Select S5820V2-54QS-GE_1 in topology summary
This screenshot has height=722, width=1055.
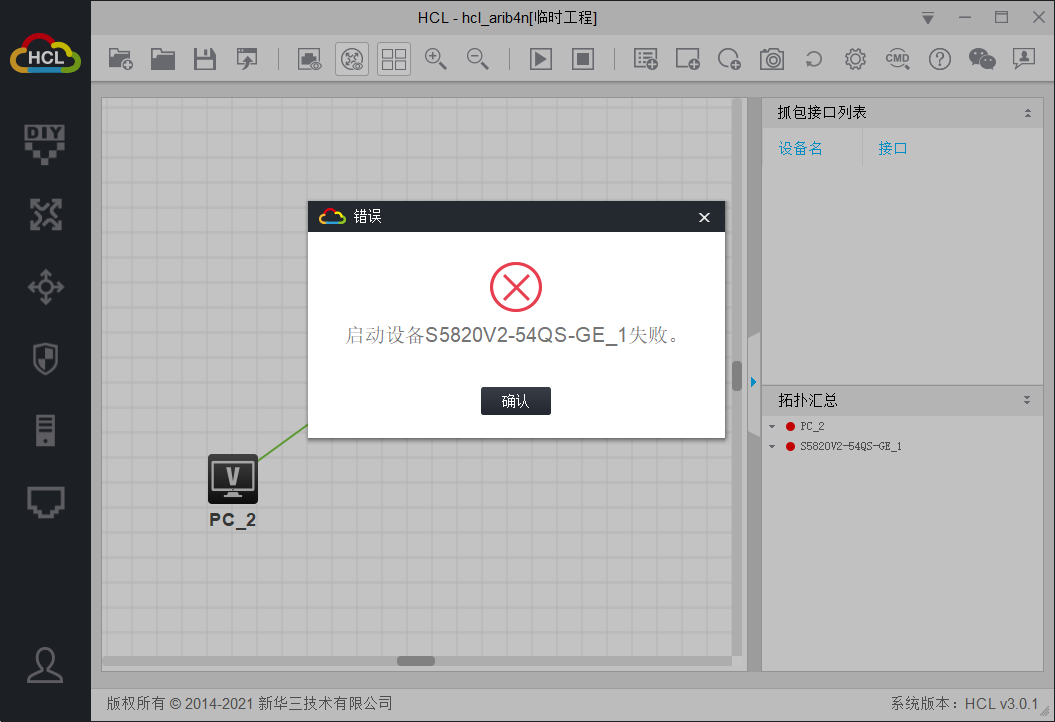click(x=850, y=446)
